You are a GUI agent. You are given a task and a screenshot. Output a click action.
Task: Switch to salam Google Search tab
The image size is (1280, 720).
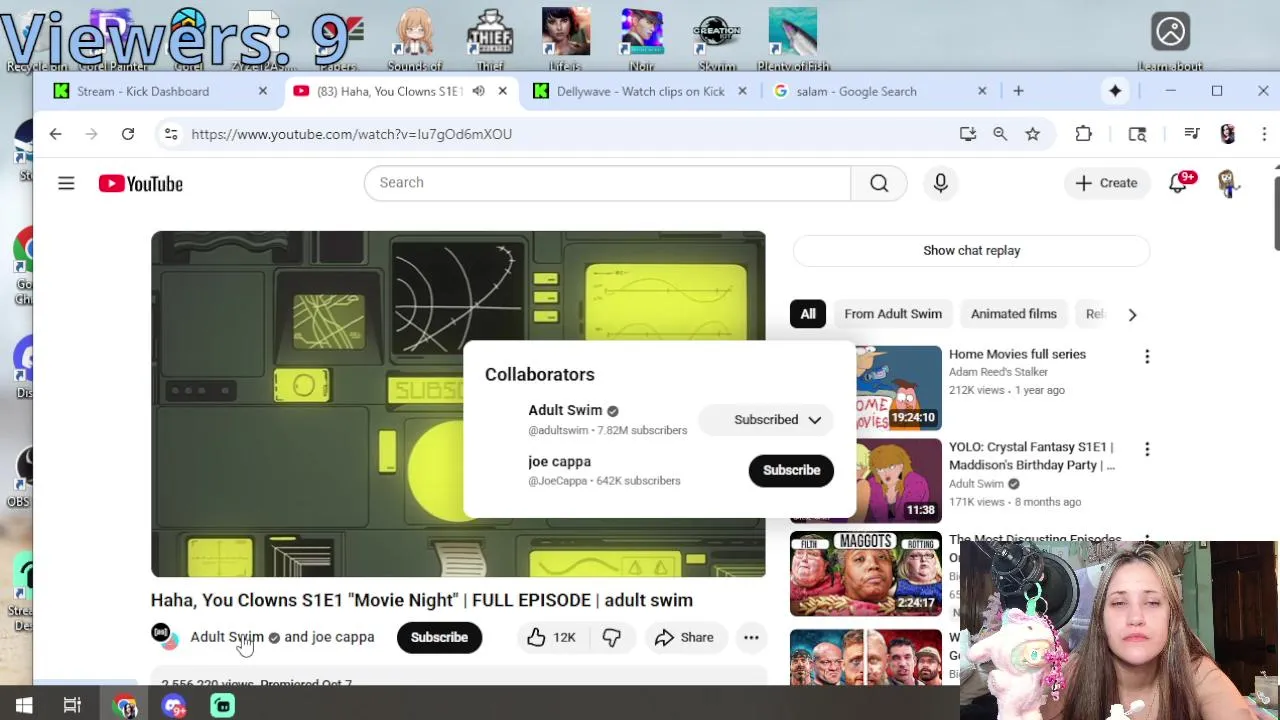pyautogui.click(x=856, y=91)
